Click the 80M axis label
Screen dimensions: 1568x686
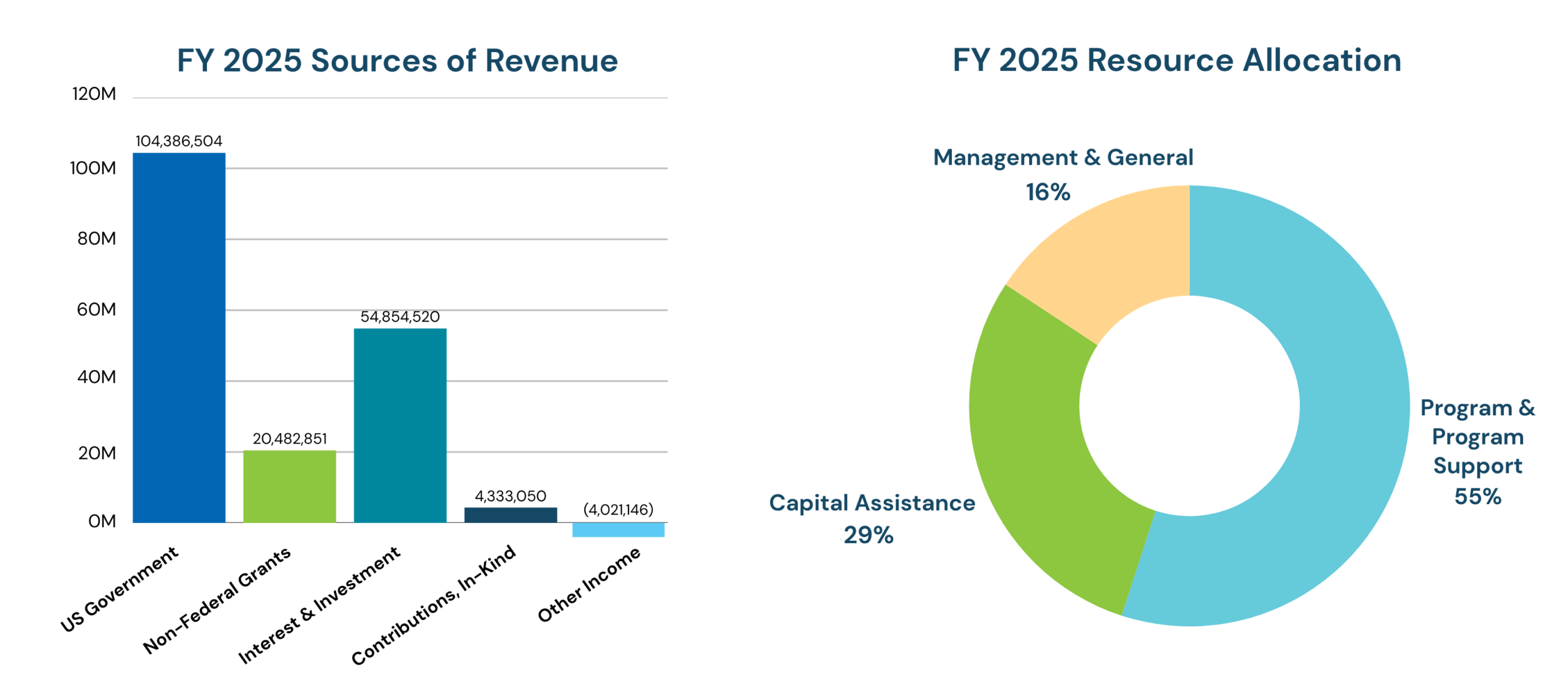coord(97,238)
